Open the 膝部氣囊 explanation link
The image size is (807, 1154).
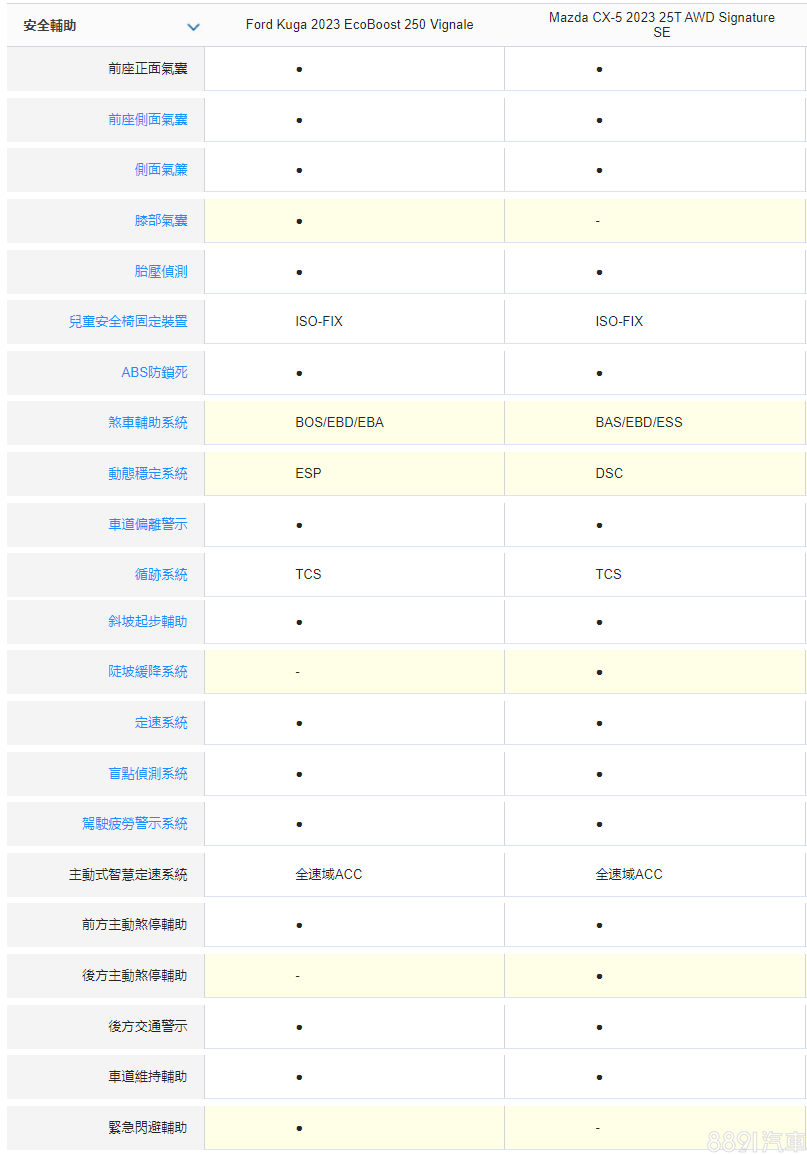point(161,220)
